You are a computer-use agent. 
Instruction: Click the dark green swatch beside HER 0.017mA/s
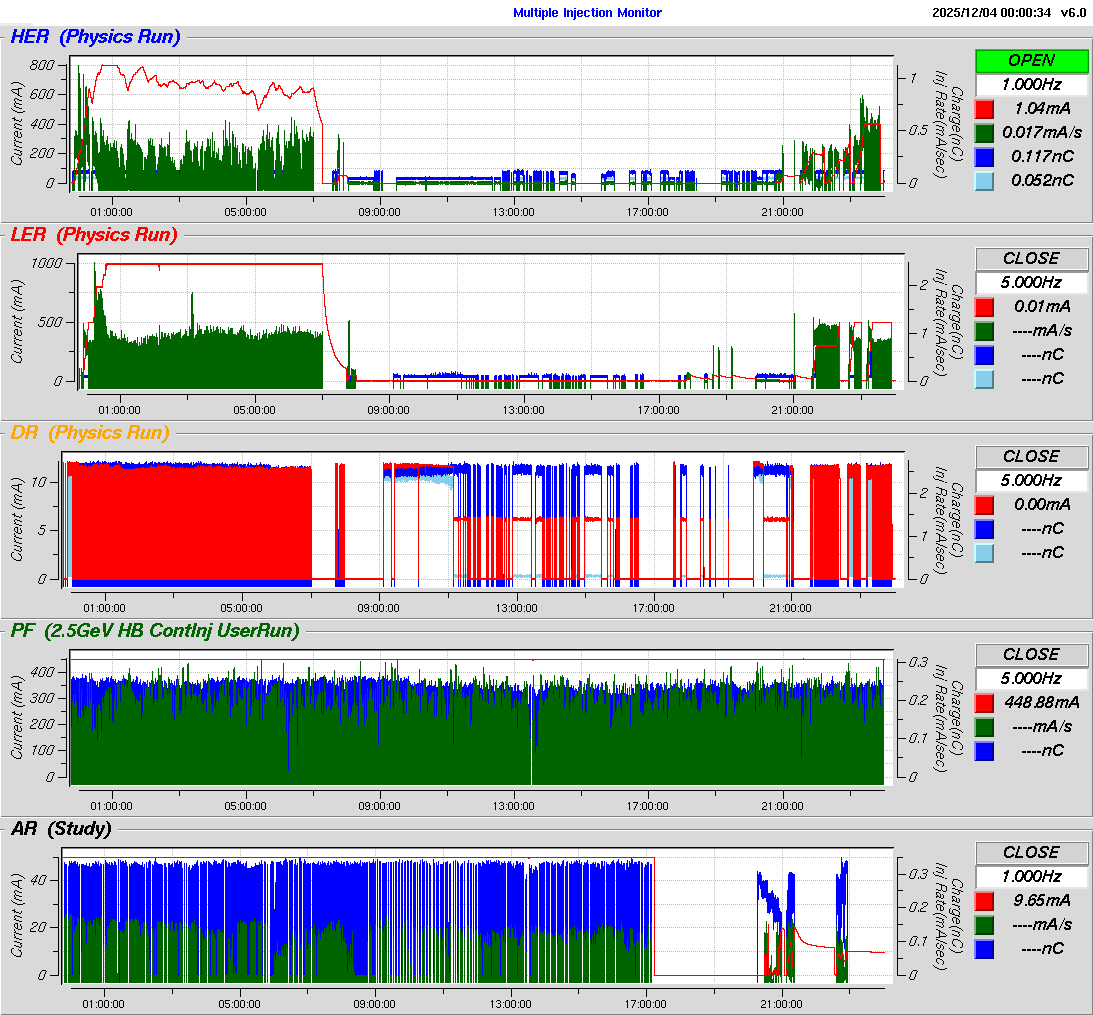pyautogui.click(x=985, y=133)
